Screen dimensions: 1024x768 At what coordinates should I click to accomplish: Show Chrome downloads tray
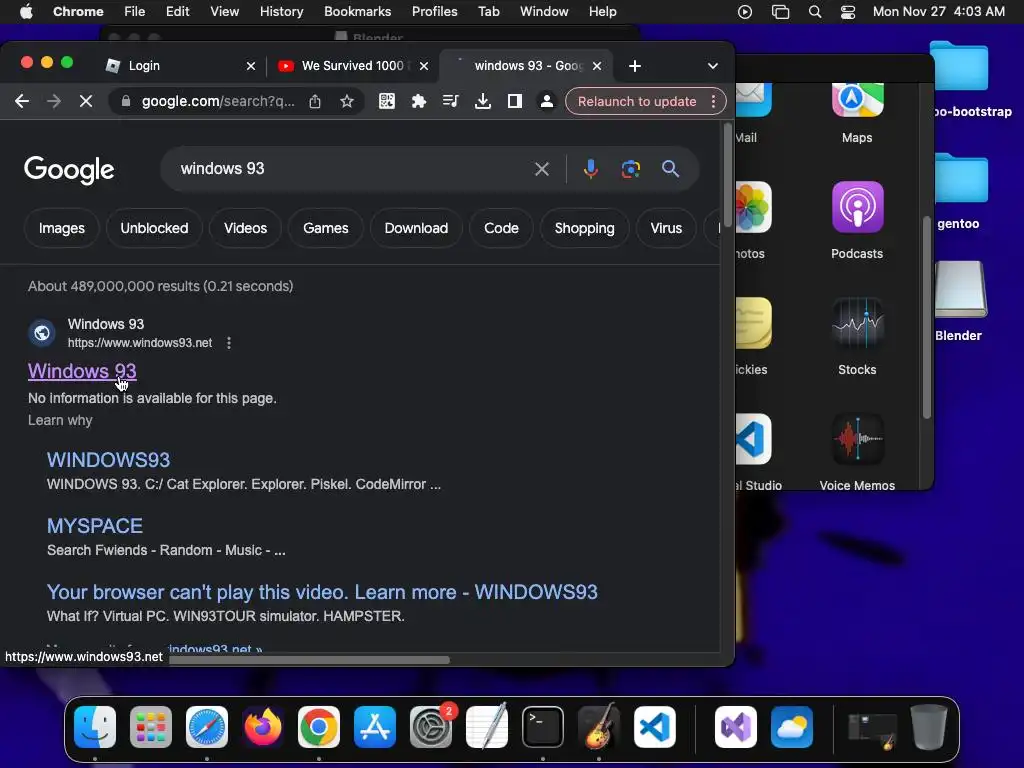(x=483, y=101)
